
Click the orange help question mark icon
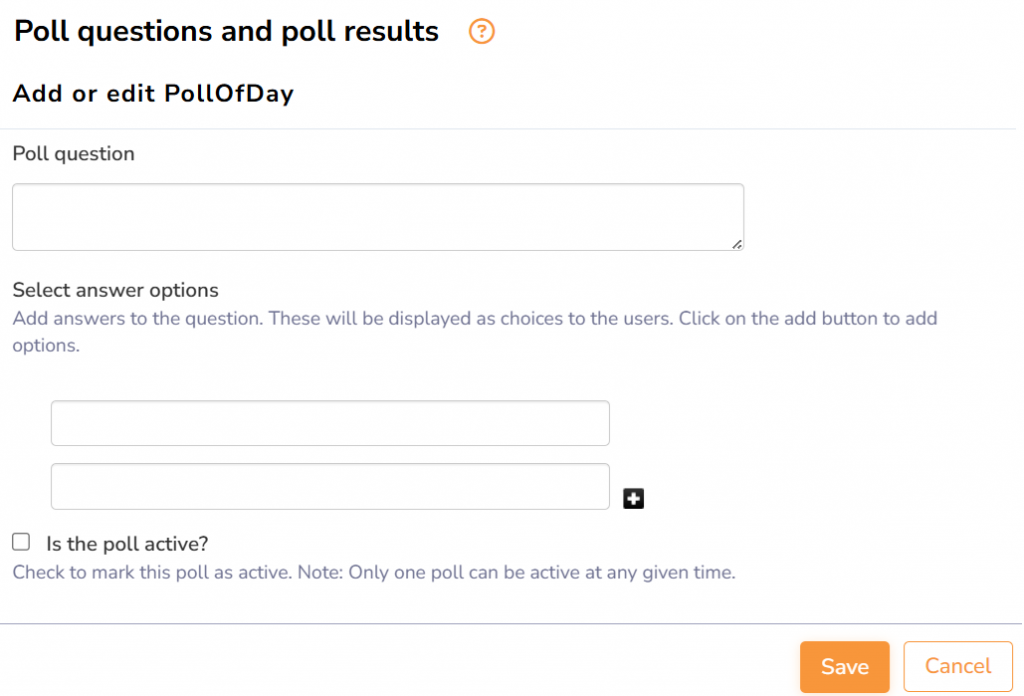[482, 32]
